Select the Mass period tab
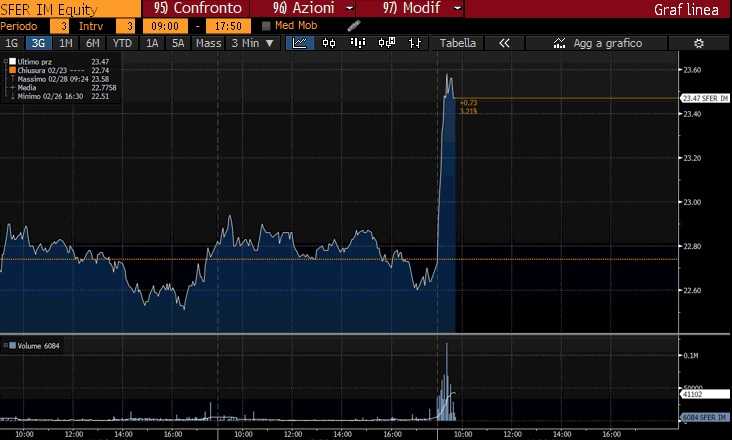This screenshot has height=440, width=732. [208, 43]
